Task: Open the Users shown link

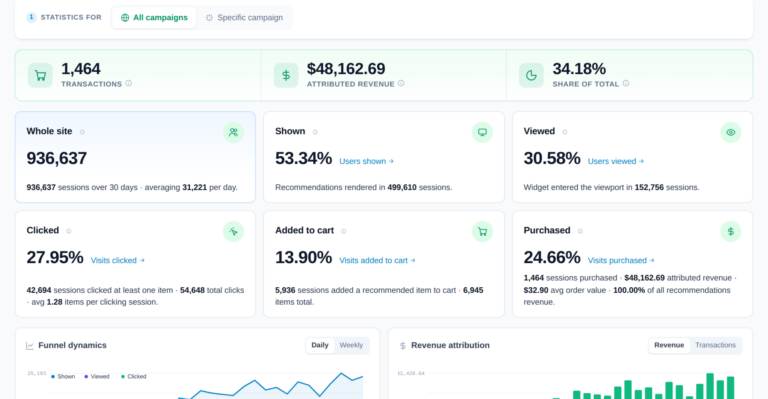Action: click(366, 161)
